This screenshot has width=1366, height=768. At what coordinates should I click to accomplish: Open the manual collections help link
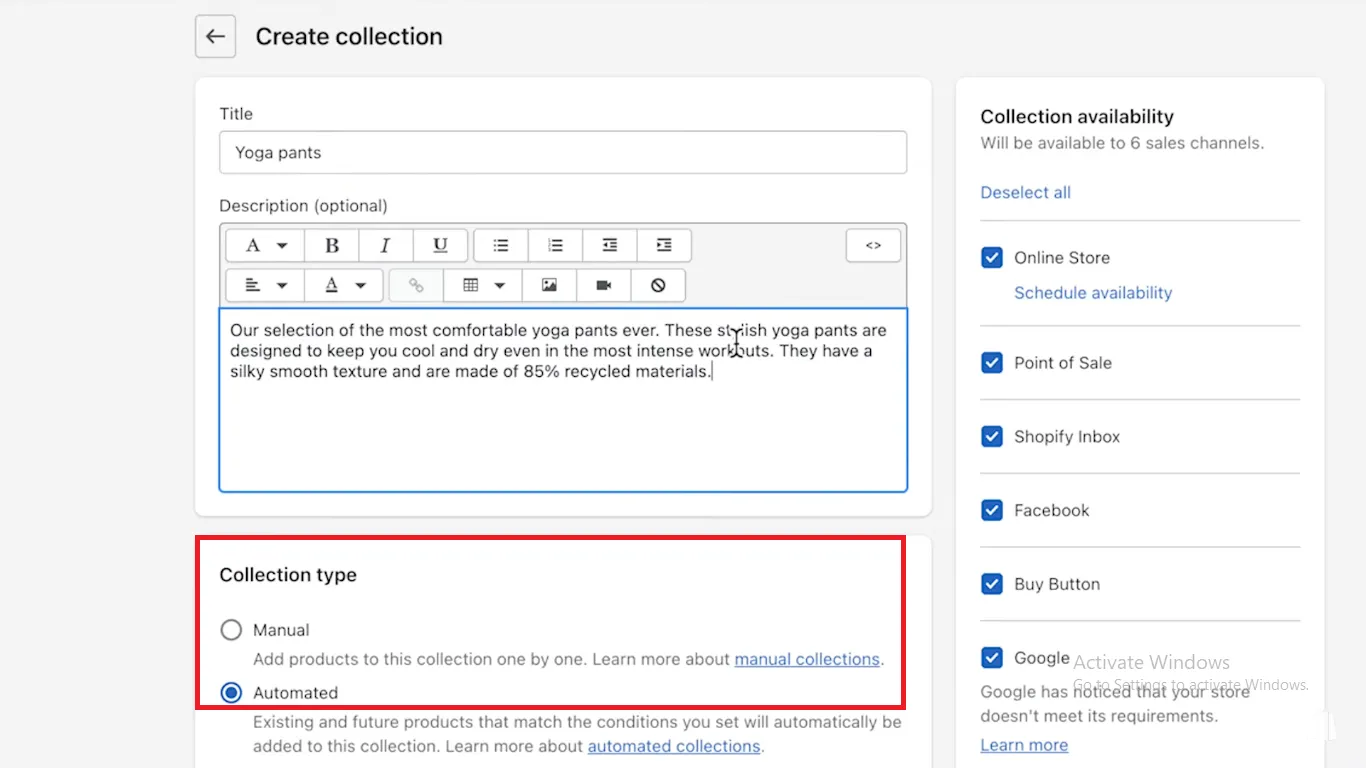tap(807, 660)
